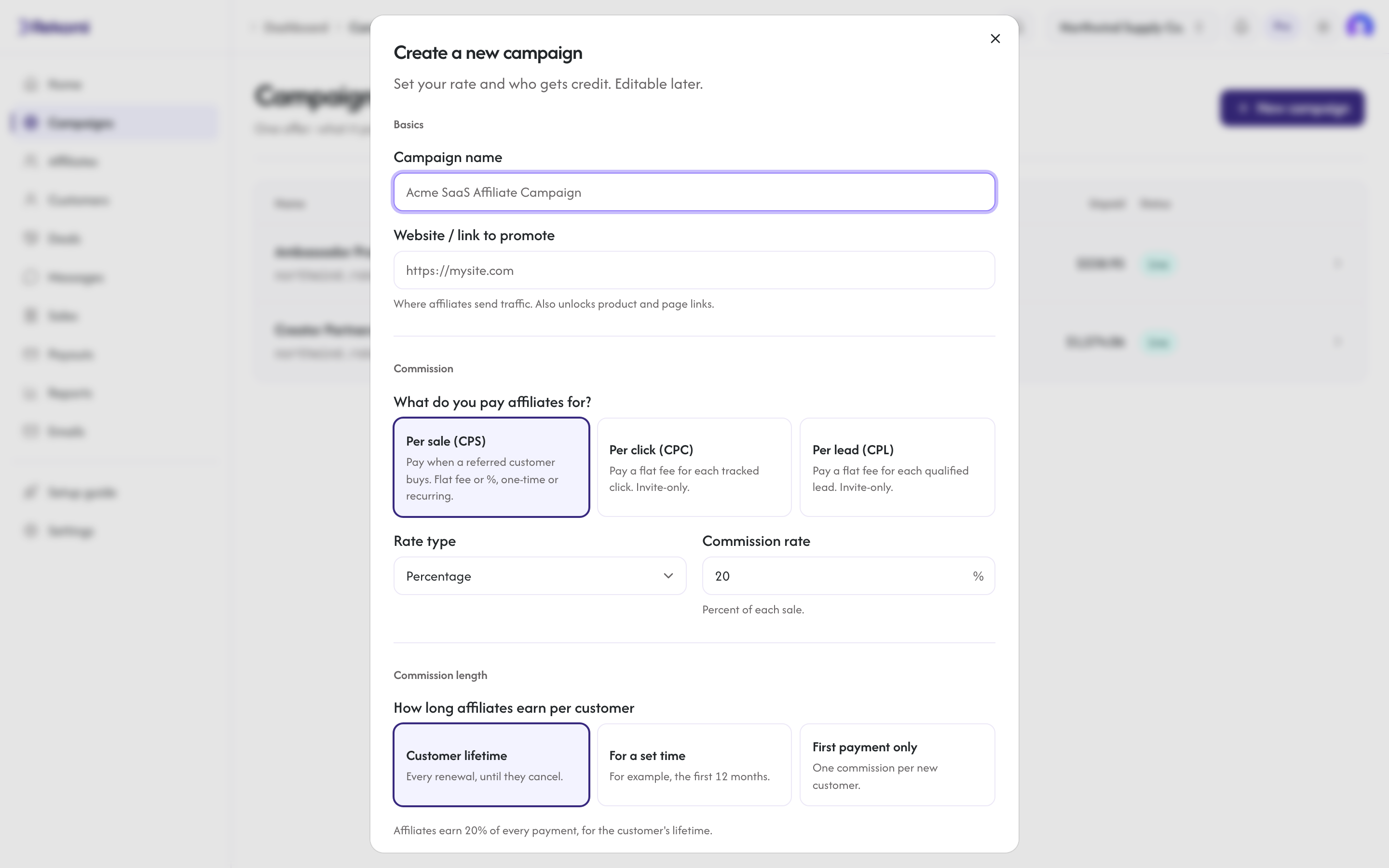Viewport: 1389px width, 868px height.
Task: Close the Create a new campaign dialog
Action: pos(995,39)
